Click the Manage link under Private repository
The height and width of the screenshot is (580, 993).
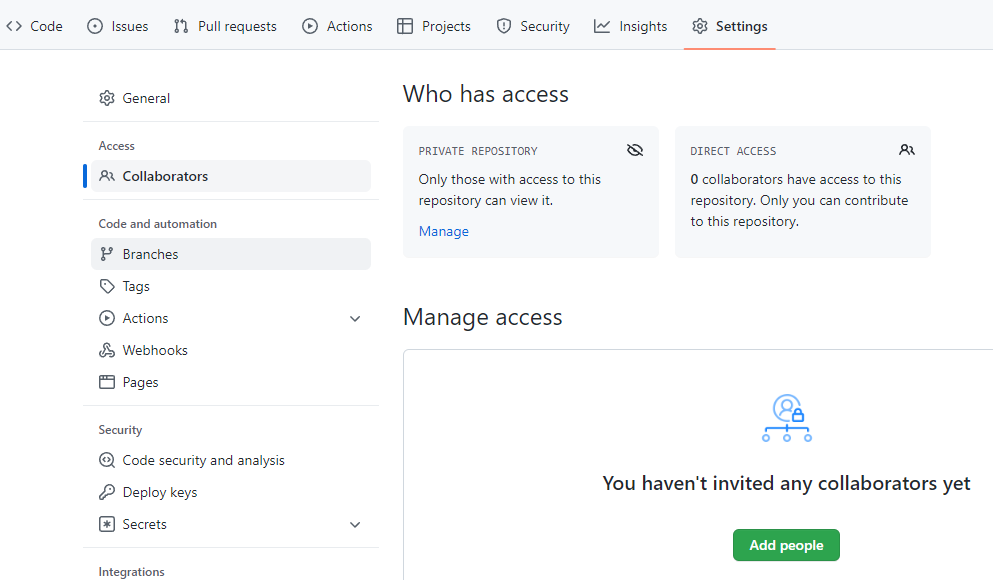(443, 231)
